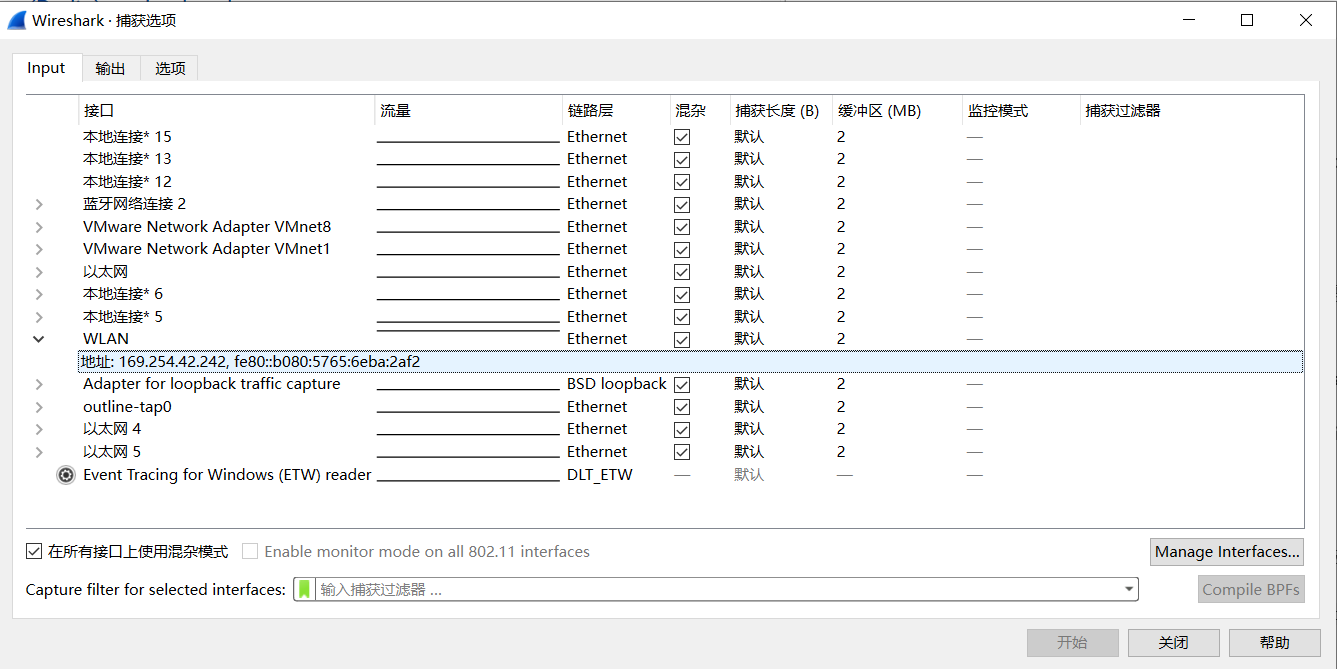Screen dimensions: 1337x669
Task: Toggle promiscuous checkbox for VMnet8 adapter
Action: pos(682,227)
